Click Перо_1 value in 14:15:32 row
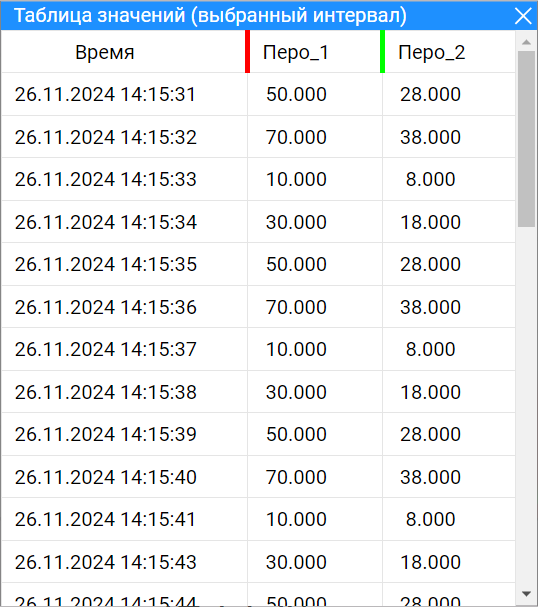Screen dimensions: 538x607 296,137
